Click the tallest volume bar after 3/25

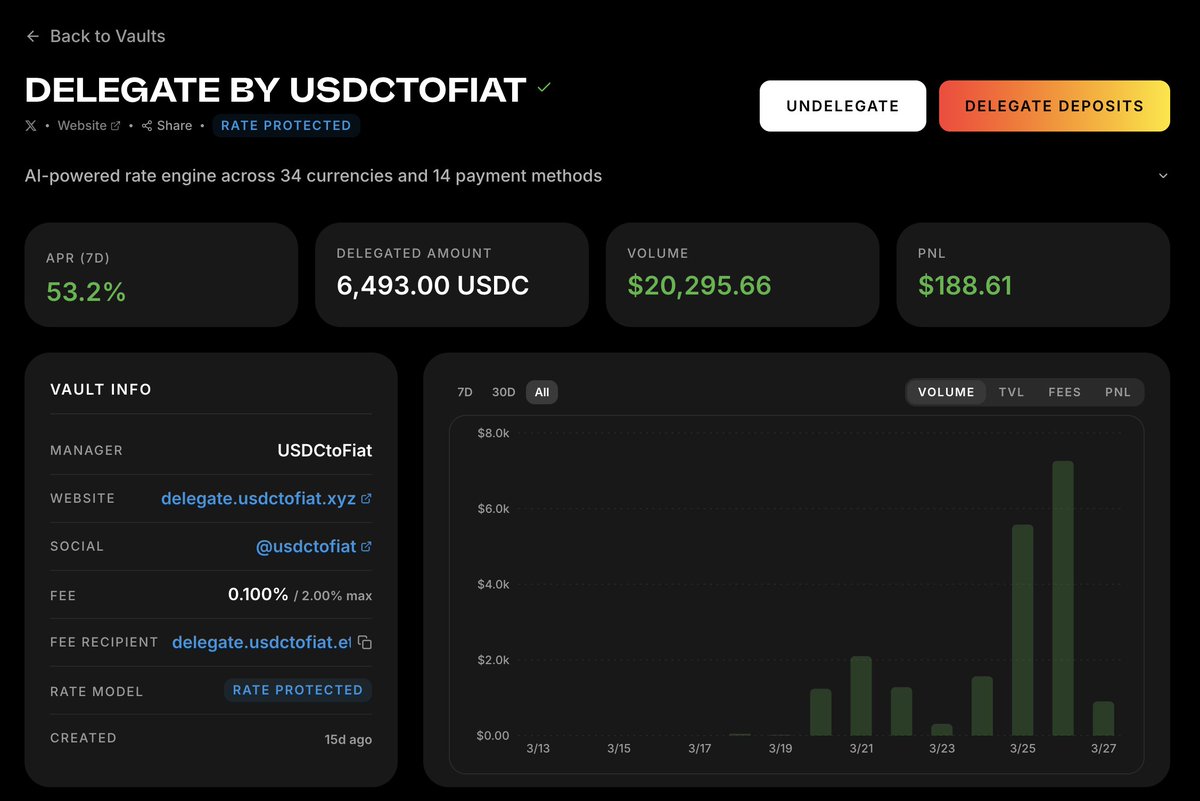[1063, 598]
